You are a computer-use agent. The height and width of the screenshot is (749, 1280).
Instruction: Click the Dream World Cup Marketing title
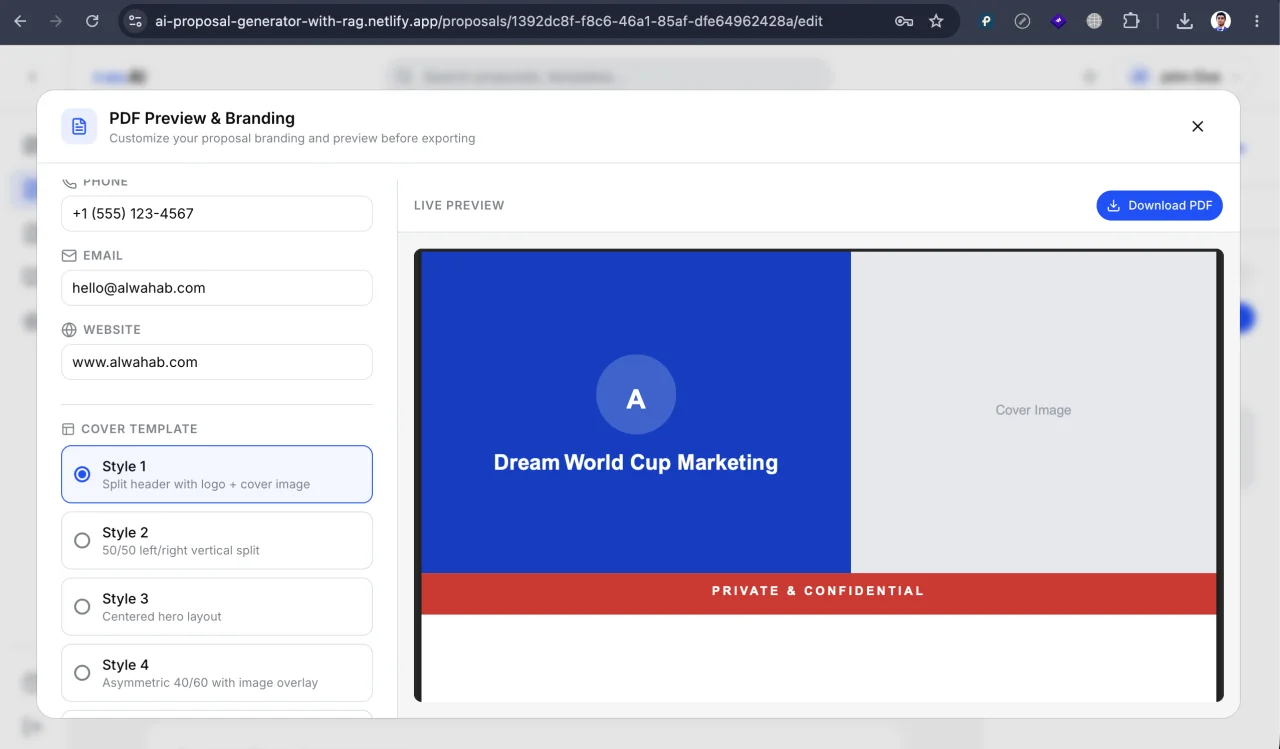tap(636, 462)
